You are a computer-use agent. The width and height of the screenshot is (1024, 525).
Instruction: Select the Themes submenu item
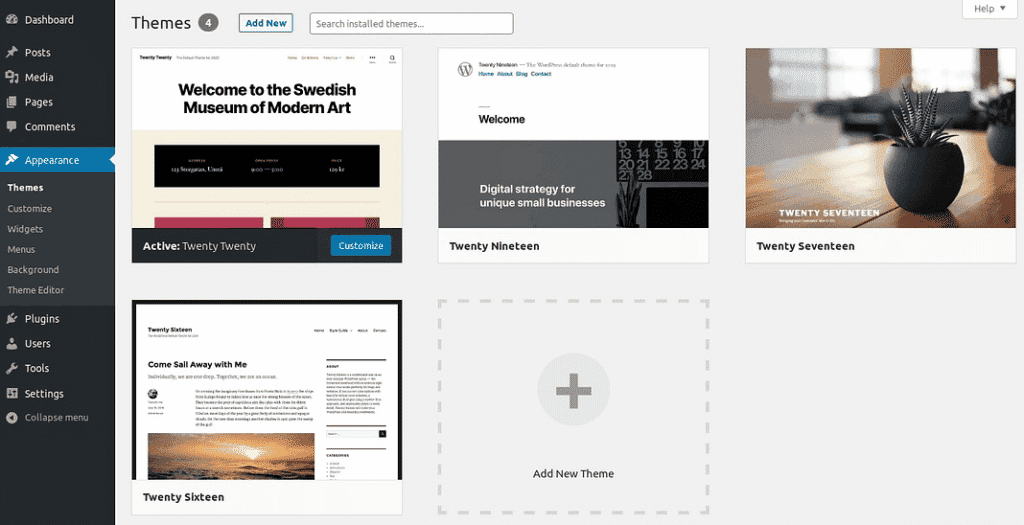[25, 187]
